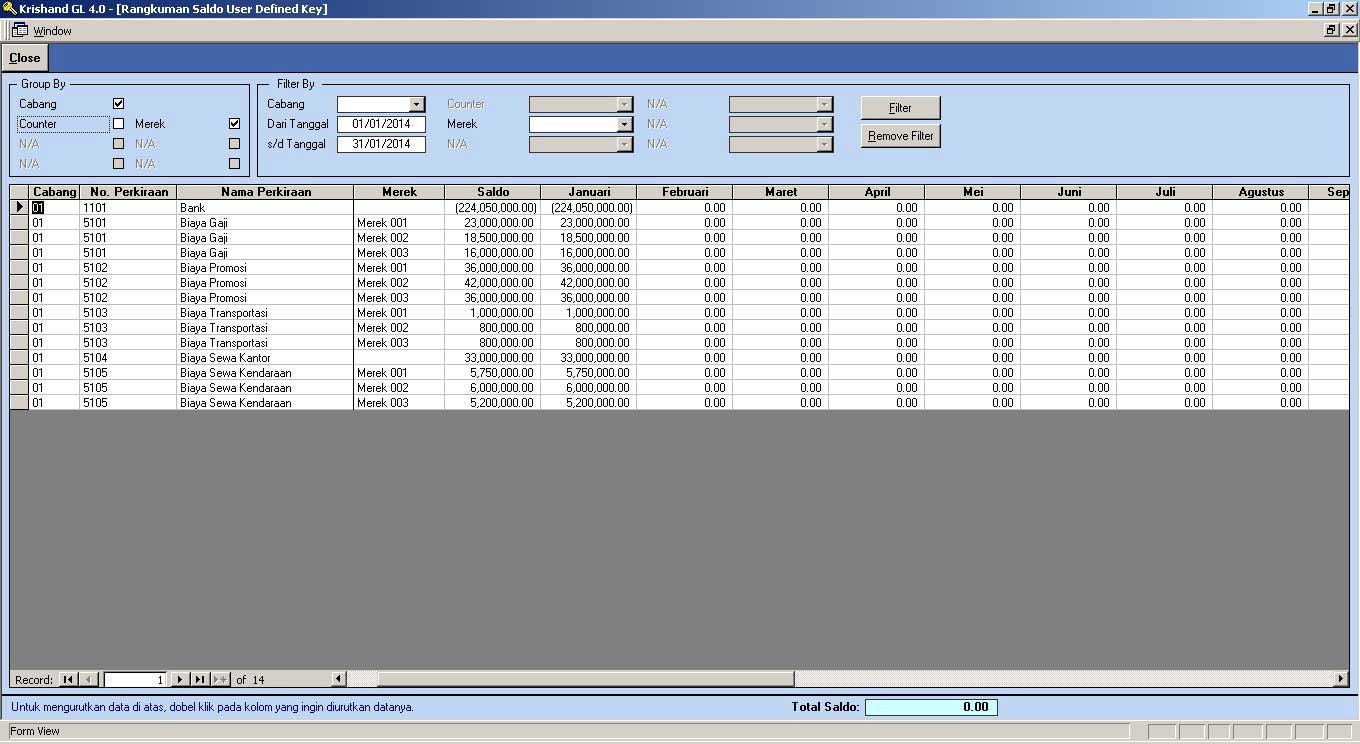Click the Saldo column header
Screen dimensions: 1360x744
pyautogui.click(x=493, y=192)
